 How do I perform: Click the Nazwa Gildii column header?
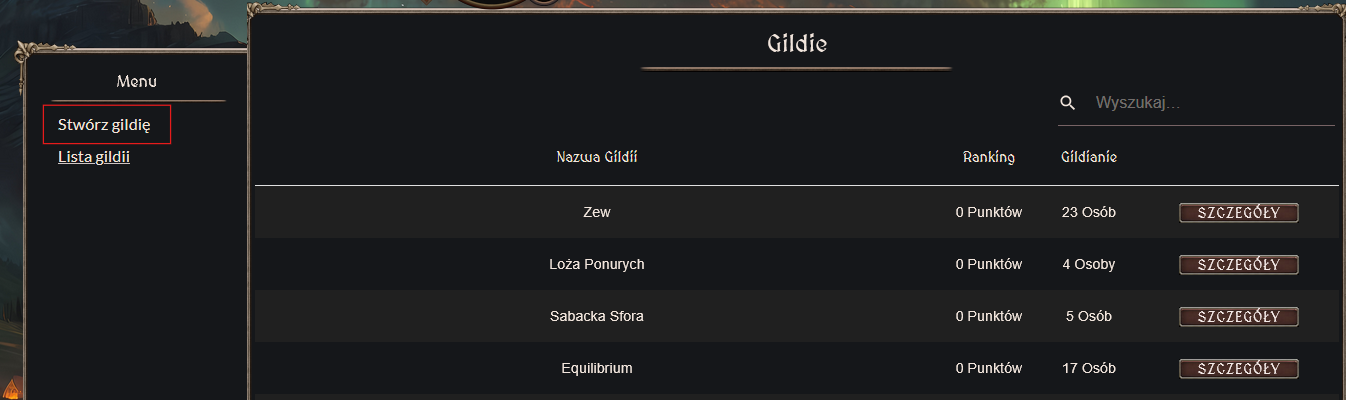(x=597, y=157)
